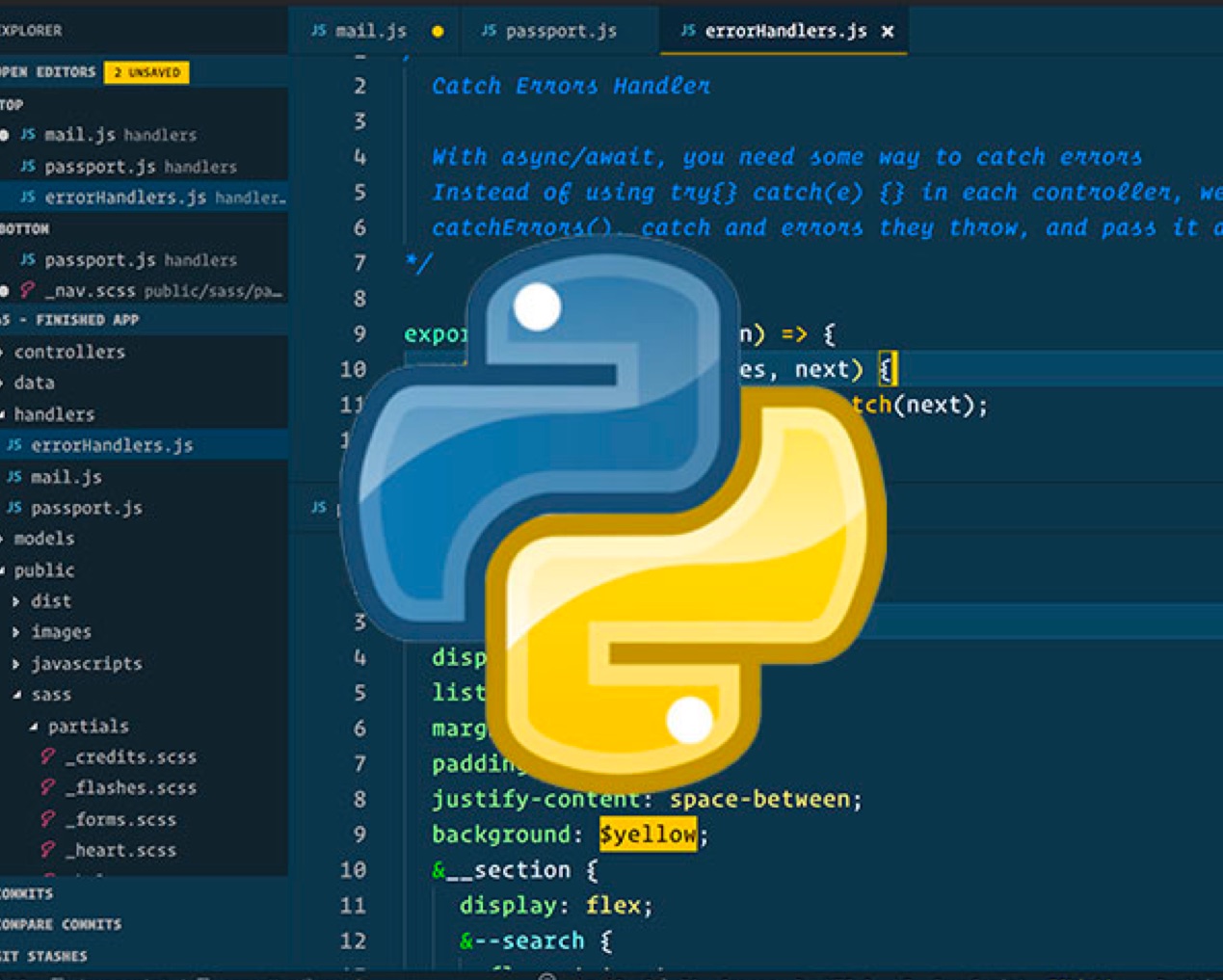The height and width of the screenshot is (980, 1223).
Task: Click the JS icon on the errorHandlers.js tab
Action: coord(688,31)
